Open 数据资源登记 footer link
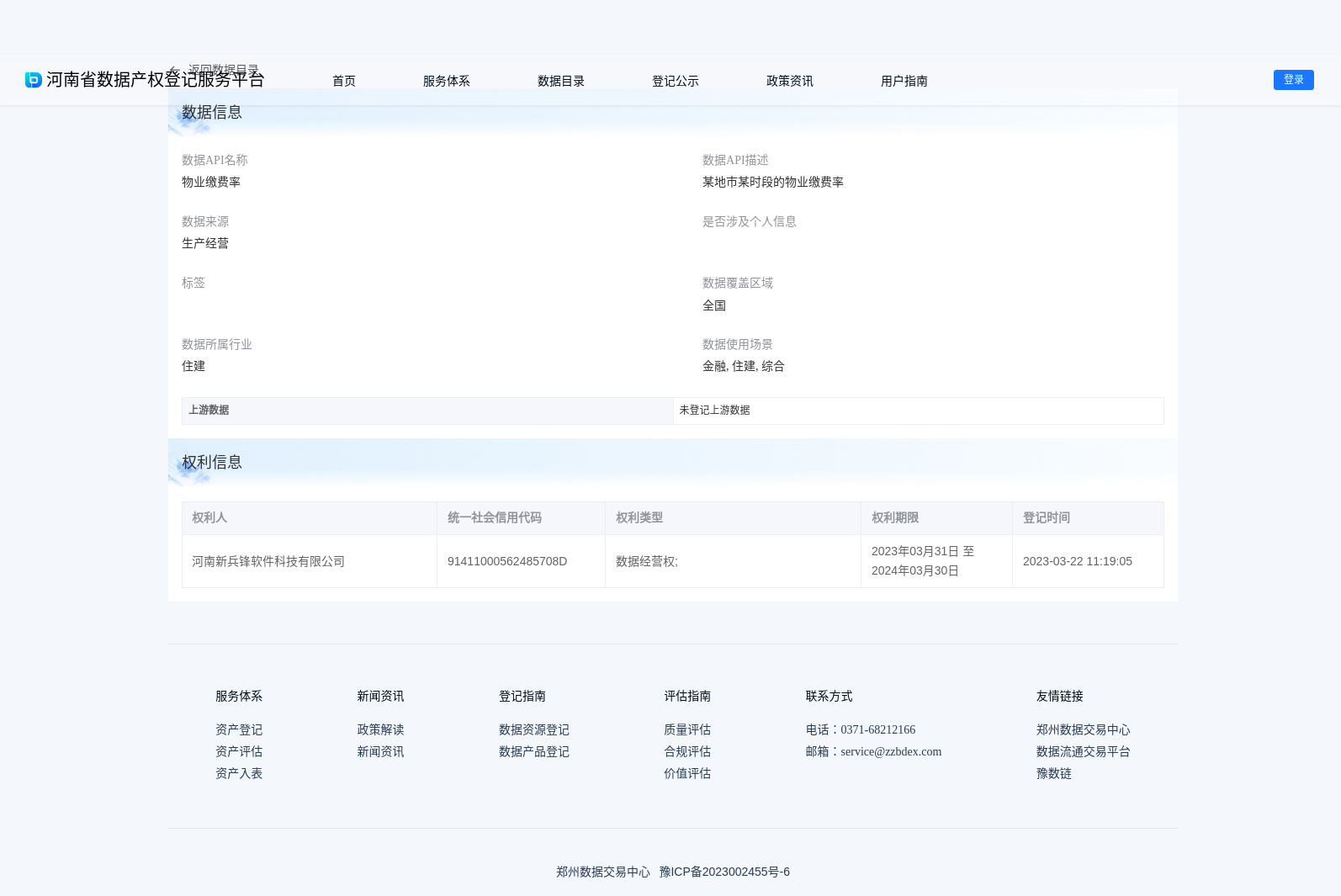The height and width of the screenshot is (896, 1341). pos(534,729)
